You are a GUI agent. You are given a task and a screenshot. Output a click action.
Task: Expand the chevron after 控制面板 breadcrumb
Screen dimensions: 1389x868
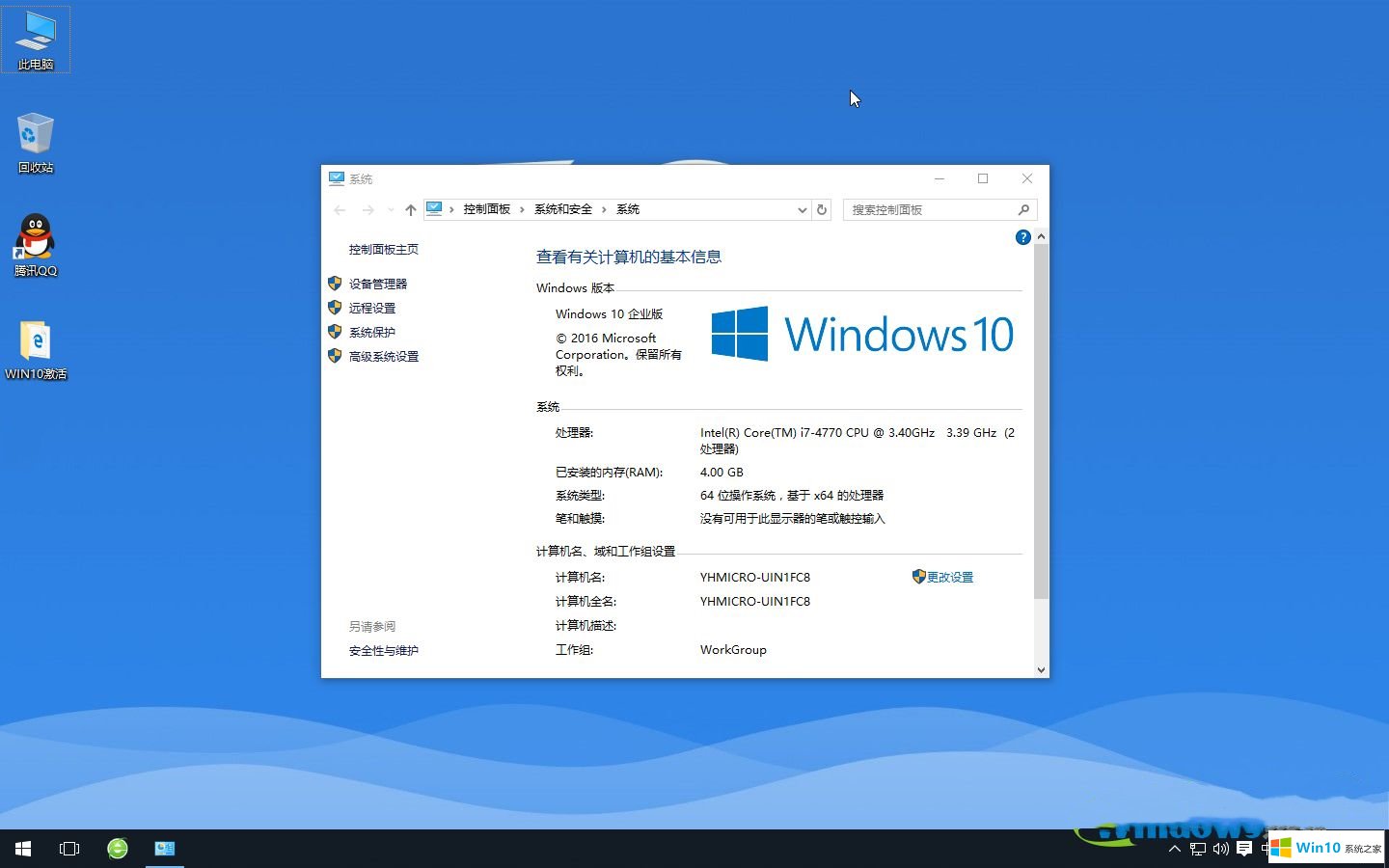click(x=522, y=209)
